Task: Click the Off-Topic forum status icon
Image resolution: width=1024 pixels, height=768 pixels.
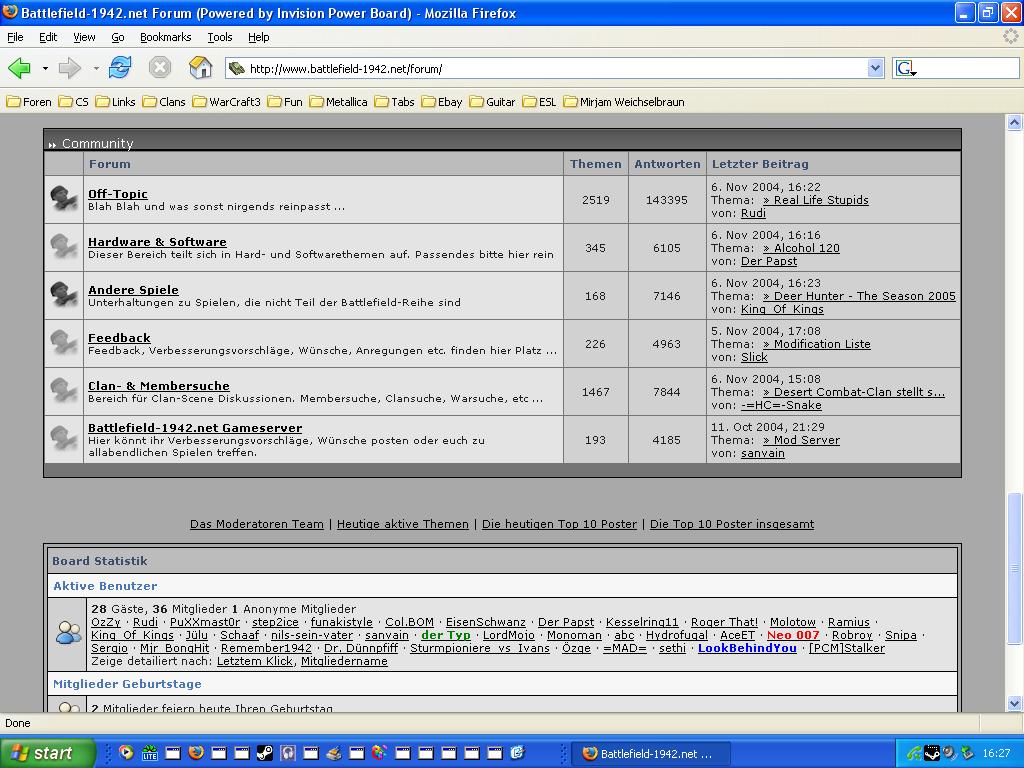Action: (x=63, y=199)
